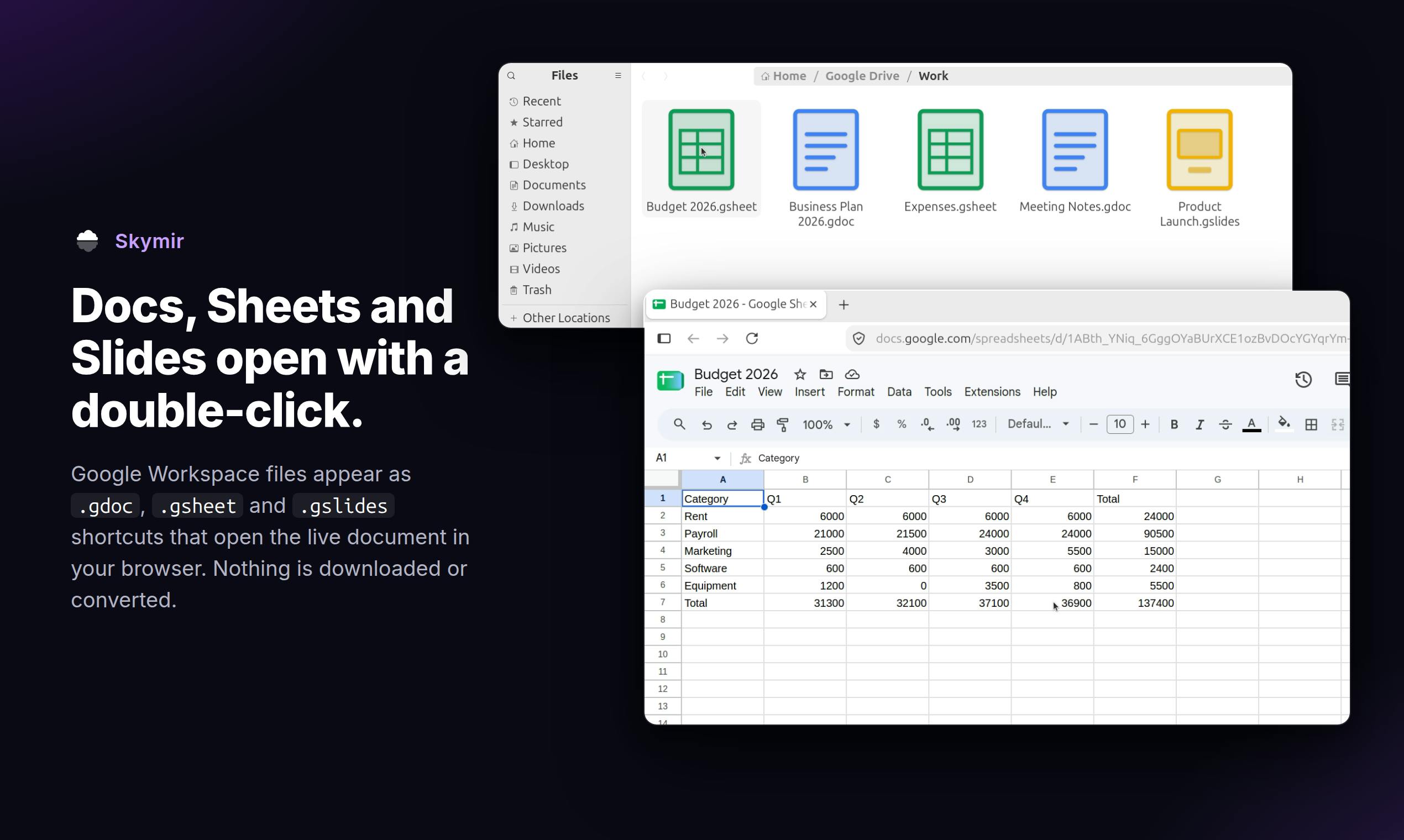Click the print icon in Sheets toolbar

(x=757, y=424)
